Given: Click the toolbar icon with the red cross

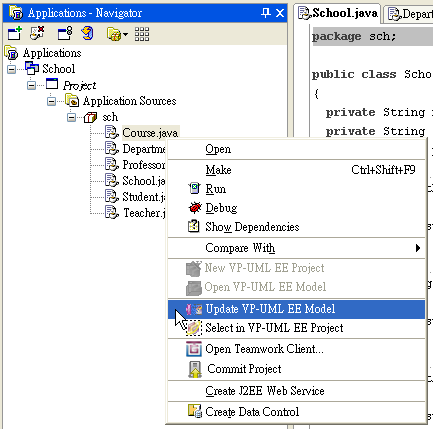Looking at the screenshot, I should (x=37, y=34).
